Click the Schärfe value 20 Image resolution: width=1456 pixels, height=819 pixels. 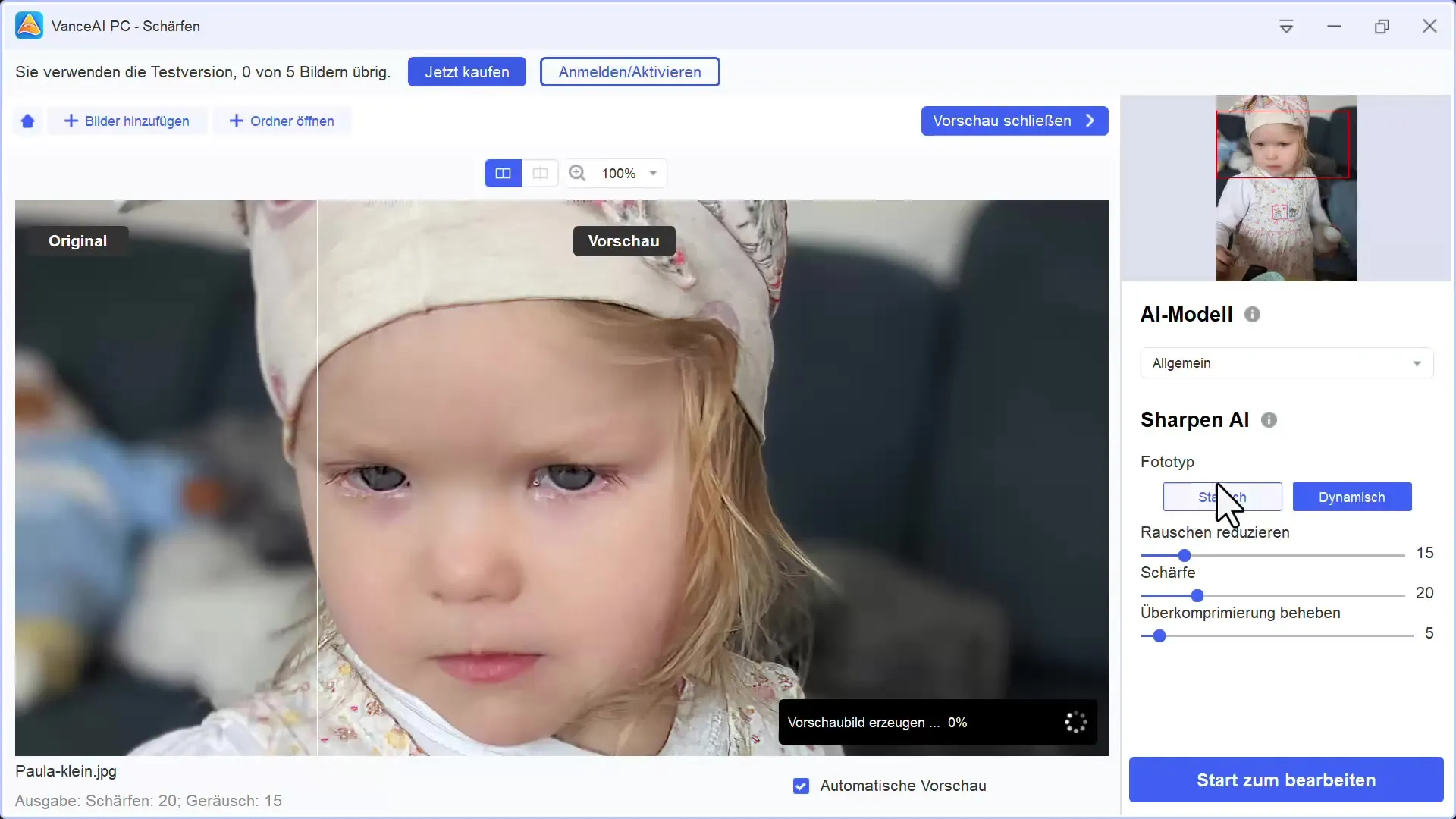pyautogui.click(x=1425, y=594)
